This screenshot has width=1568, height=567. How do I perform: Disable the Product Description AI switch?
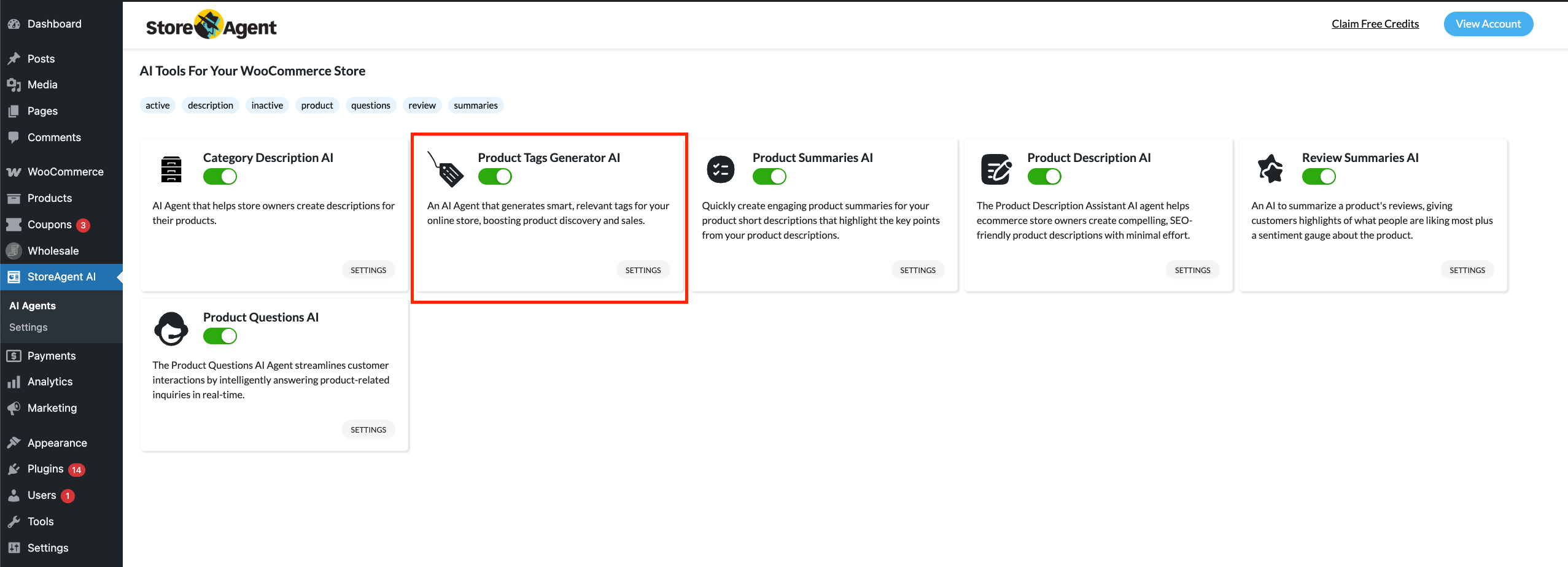click(x=1044, y=177)
